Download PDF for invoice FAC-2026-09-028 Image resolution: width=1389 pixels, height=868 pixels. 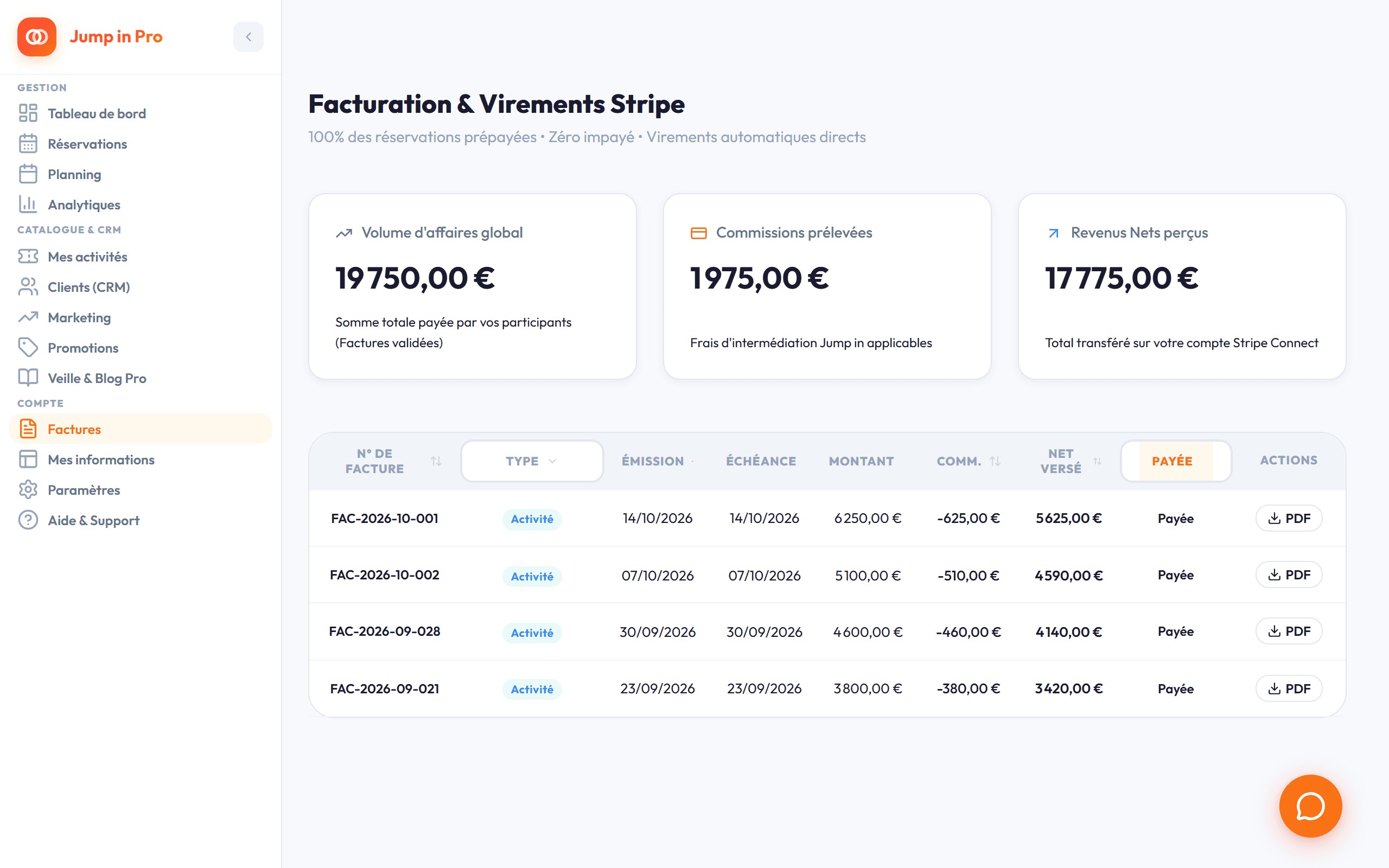[x=1289, y=631]
